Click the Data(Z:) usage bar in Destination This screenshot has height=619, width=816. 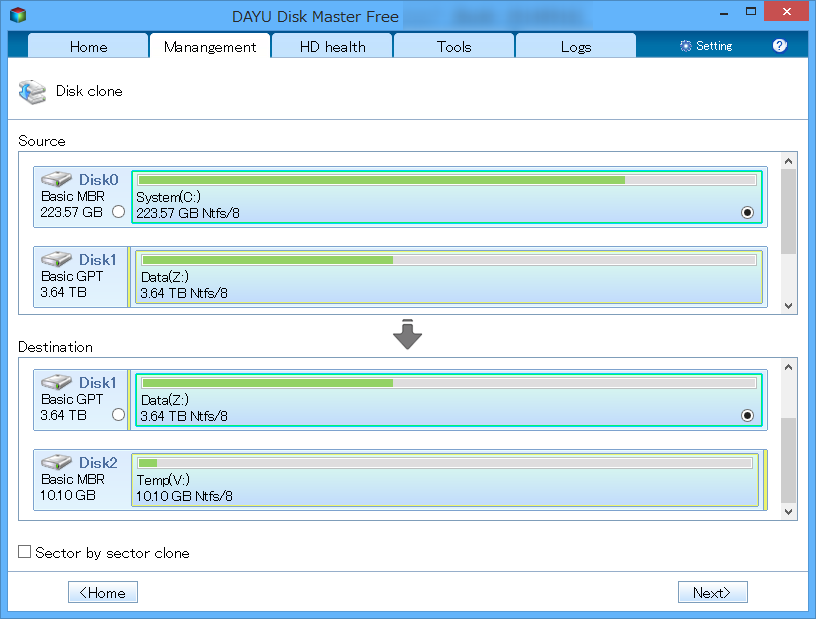449,383
